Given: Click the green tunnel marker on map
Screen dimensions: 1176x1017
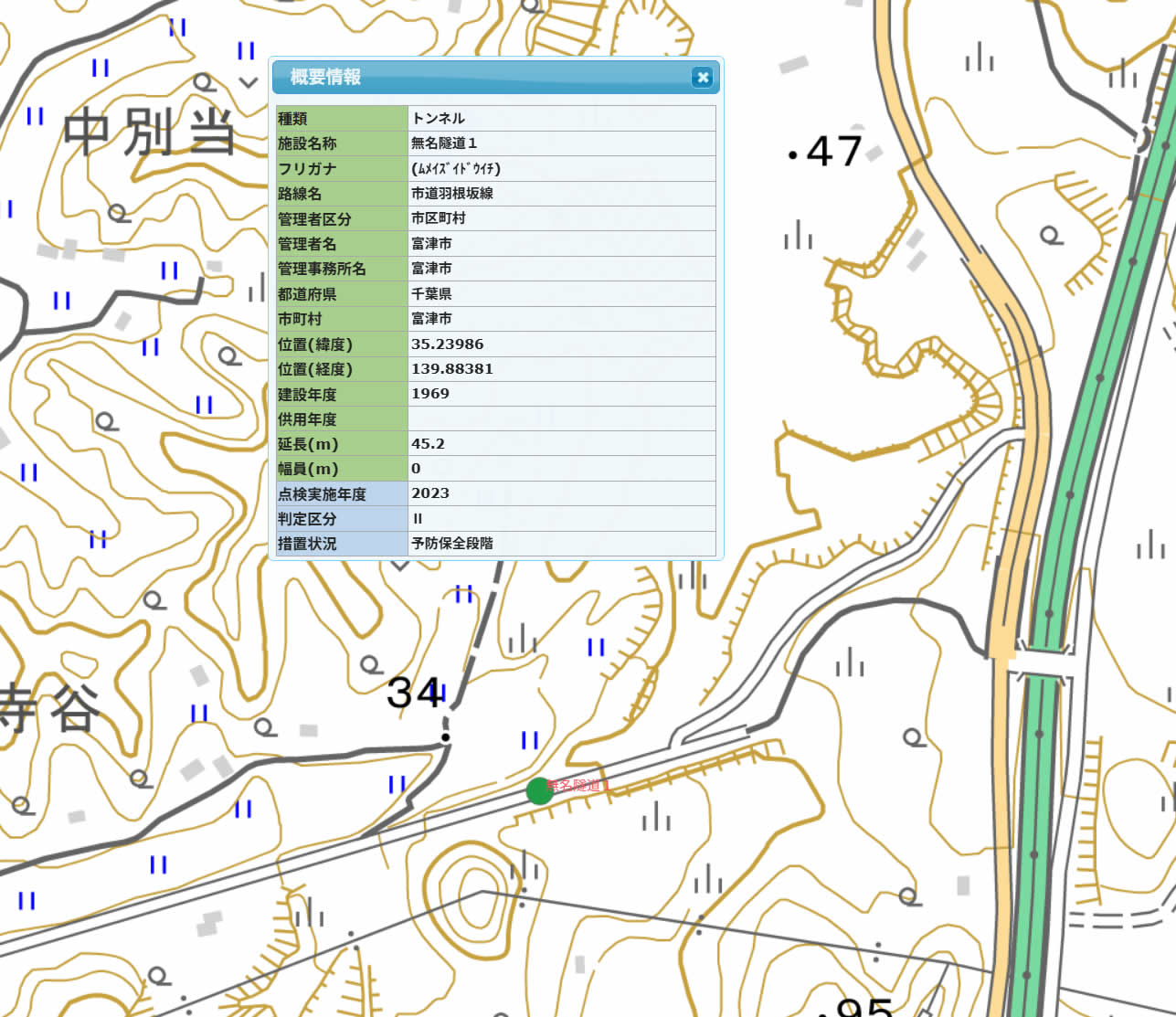Looking at the screenshot, I should [539, 790].
